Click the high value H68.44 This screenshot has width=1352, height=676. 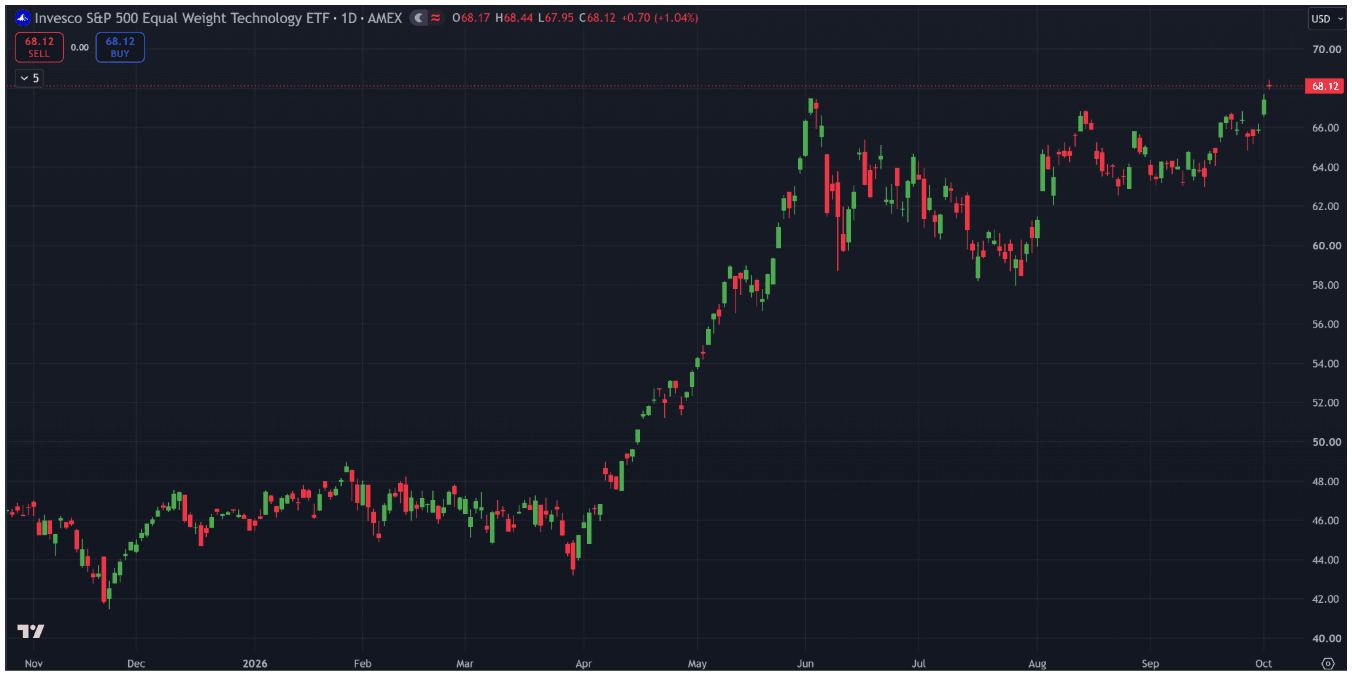pyautogui.click(x=513, y=18)
